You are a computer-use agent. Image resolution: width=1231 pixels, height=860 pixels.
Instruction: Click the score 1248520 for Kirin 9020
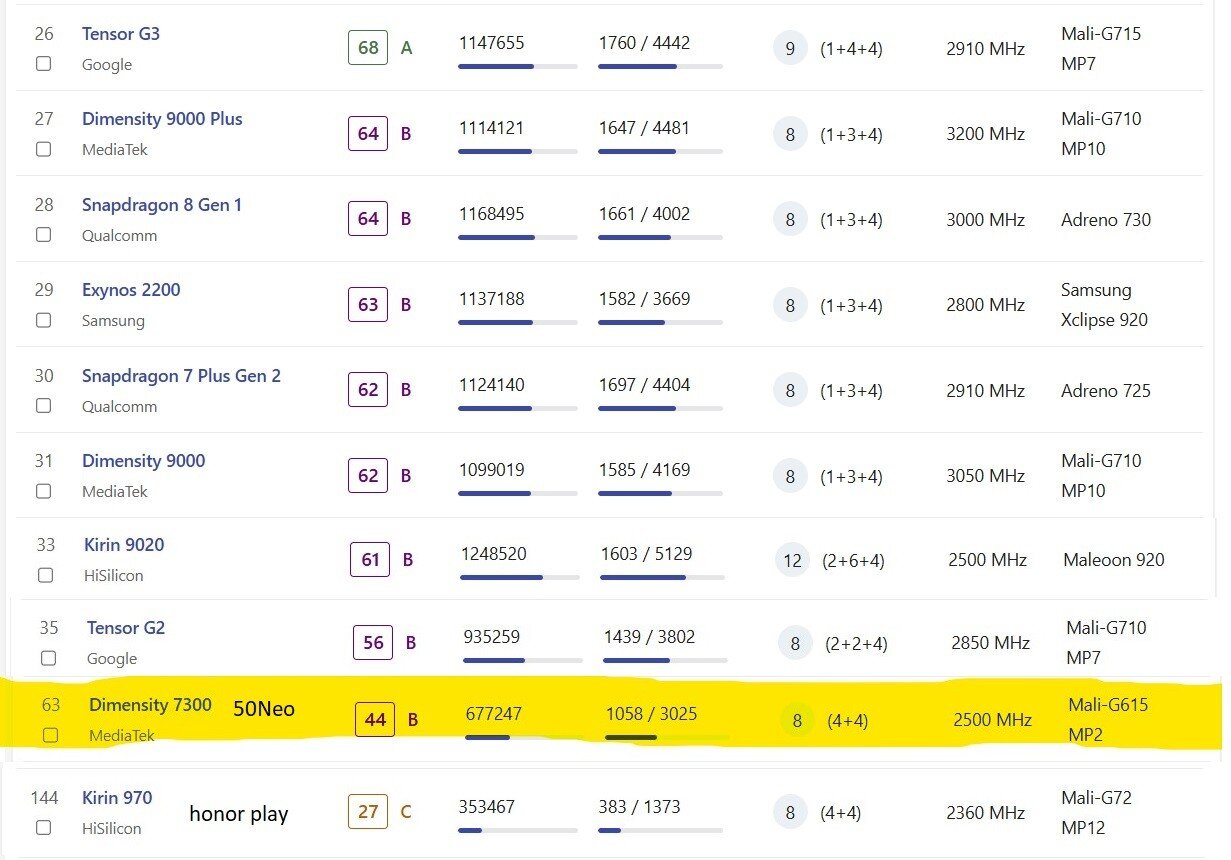click(494, 554)
